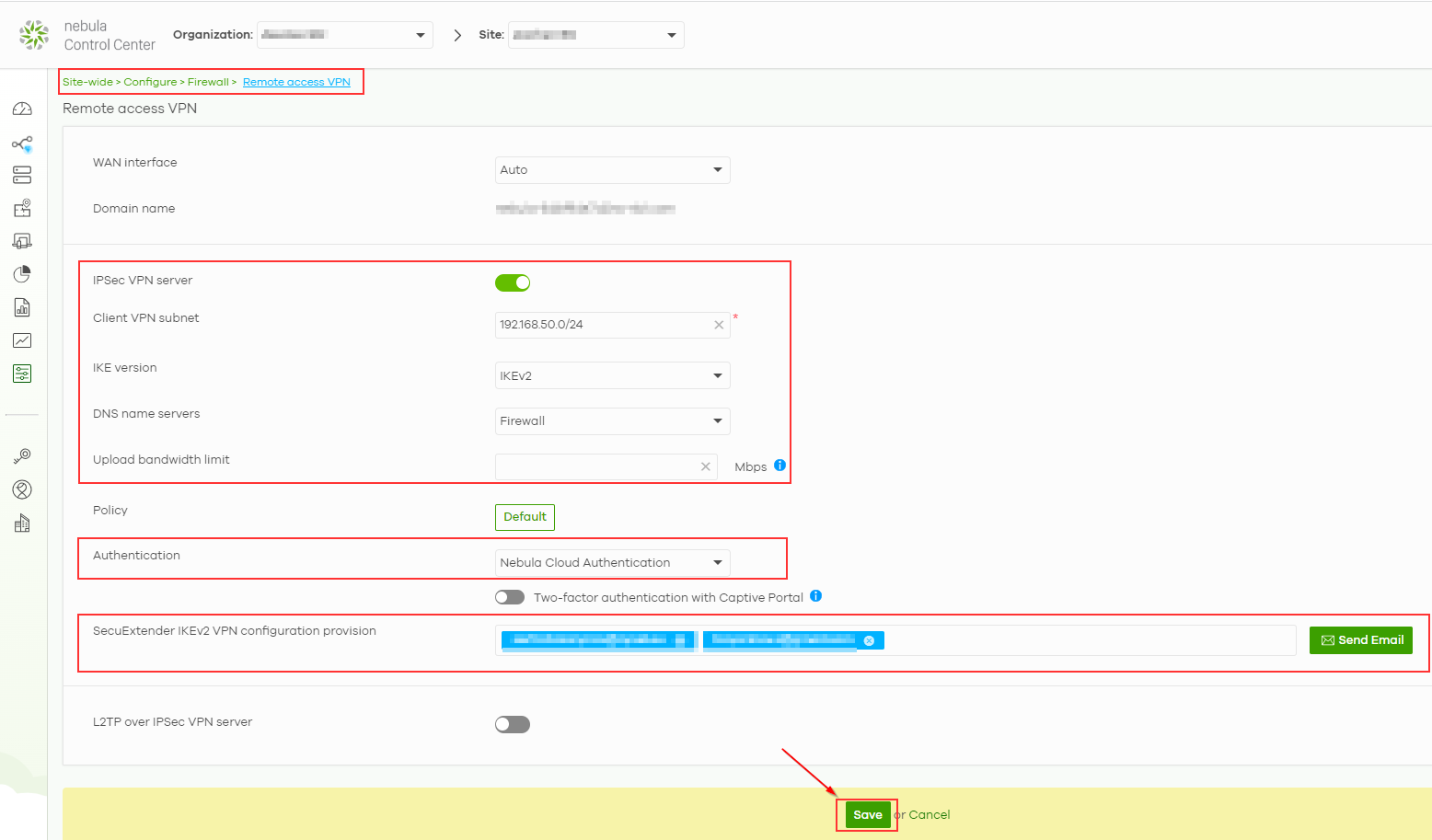Click the key icon in sidebar
Image resolution: width=1432 pixels, height=840 pixels.
[22, 456]
